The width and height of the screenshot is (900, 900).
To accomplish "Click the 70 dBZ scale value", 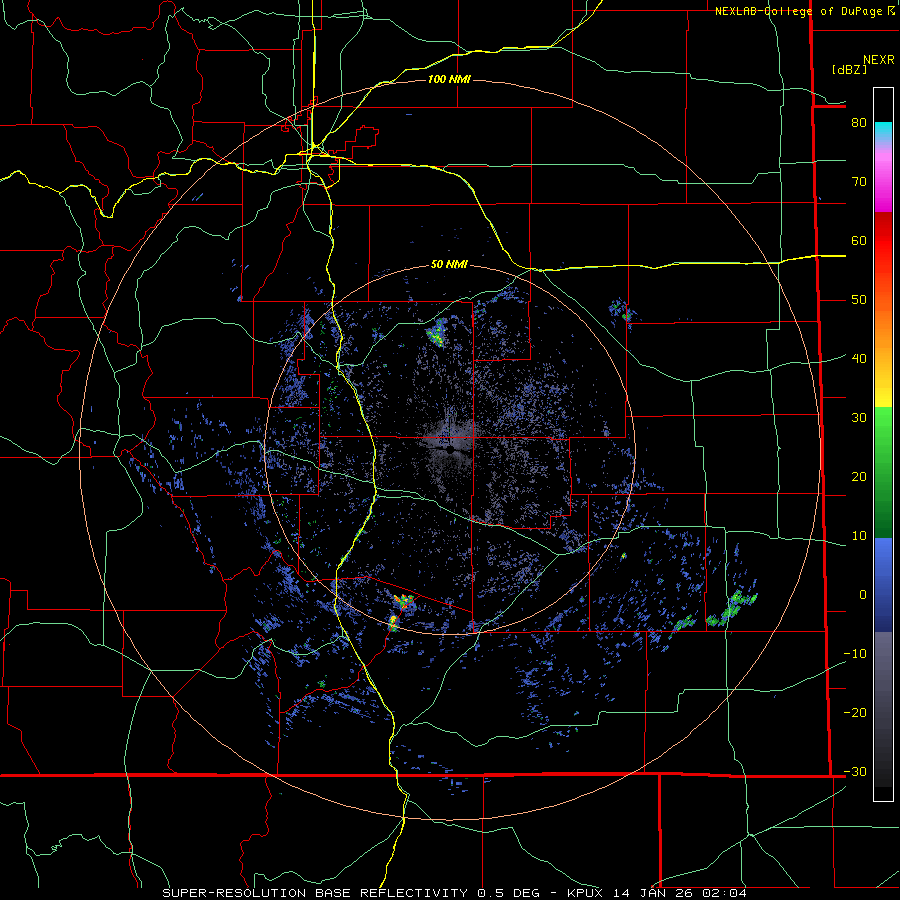I will coord(859,181).
